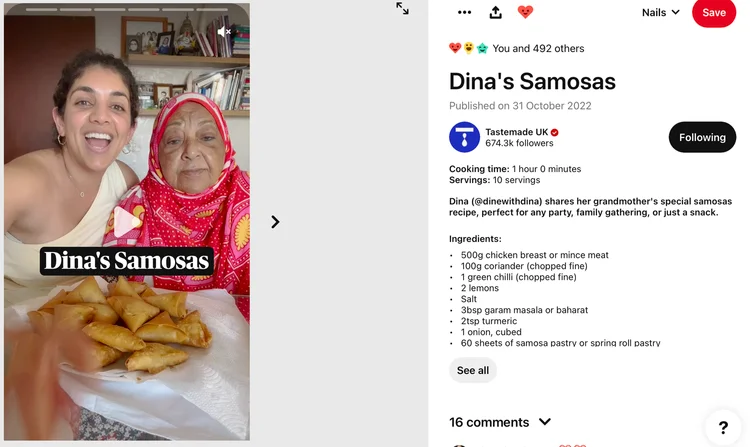Image resolution: width=750 pixels, height=447 pixels.
Task: View reactions from You and 492 others
Action: 538,48
